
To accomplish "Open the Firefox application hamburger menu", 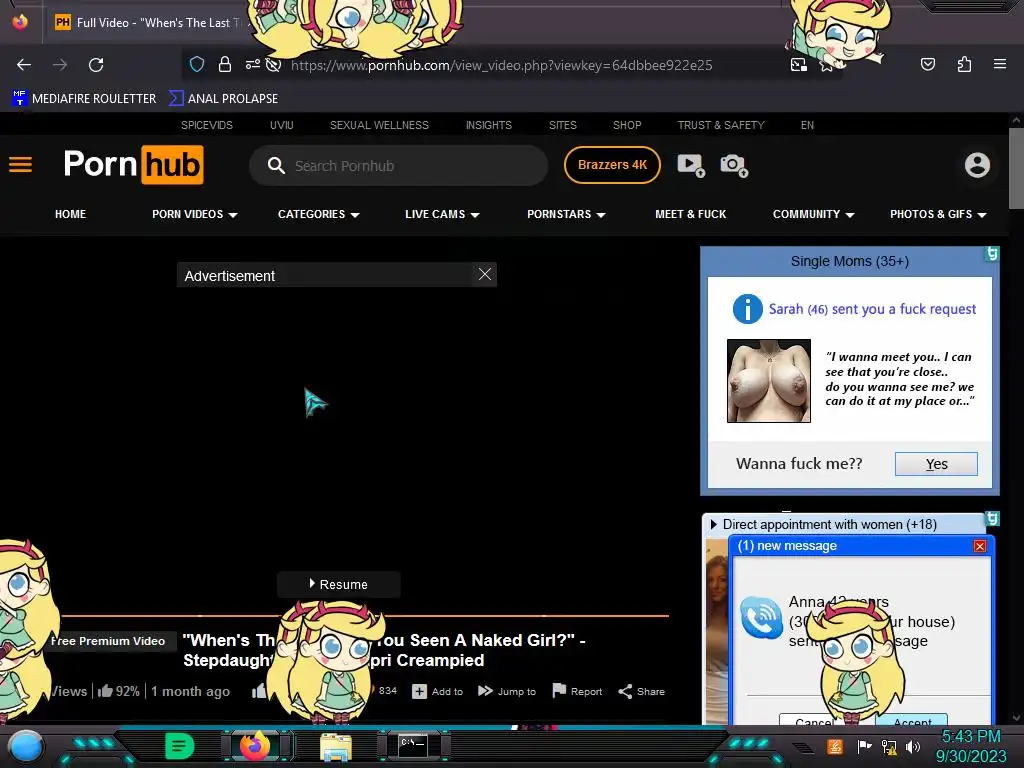I will (1000, 64).
